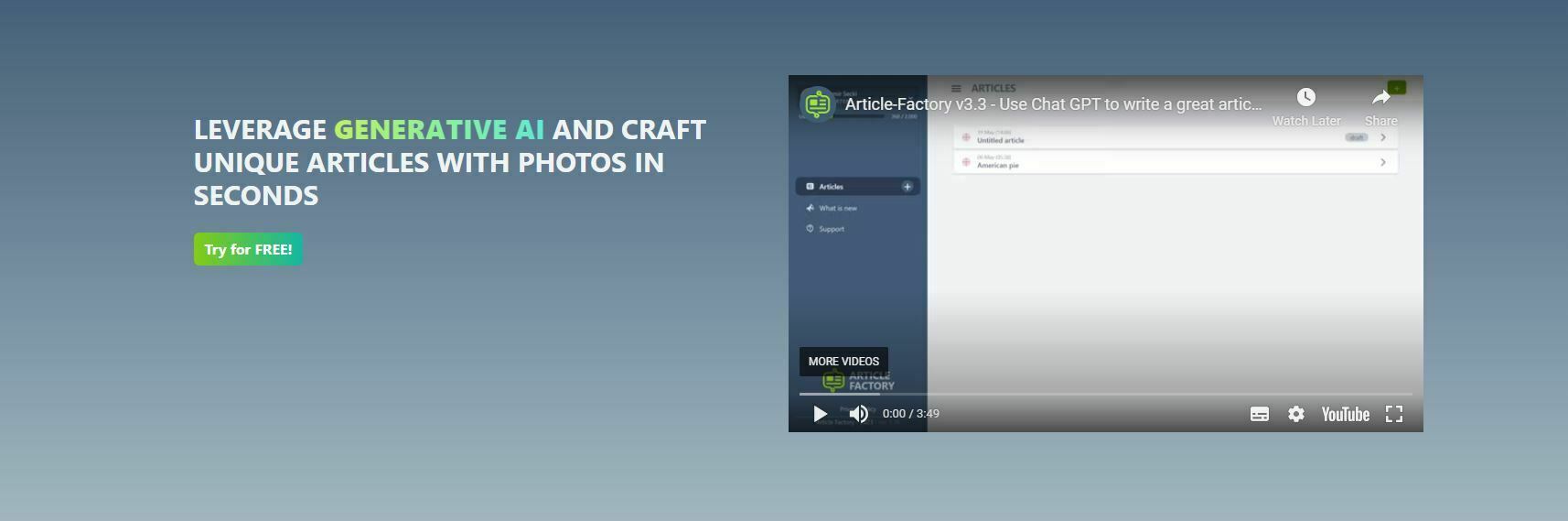Click the 0:00 / 3:49 time display
Screen dimensions: 1568x521
(x=911, y=414)
